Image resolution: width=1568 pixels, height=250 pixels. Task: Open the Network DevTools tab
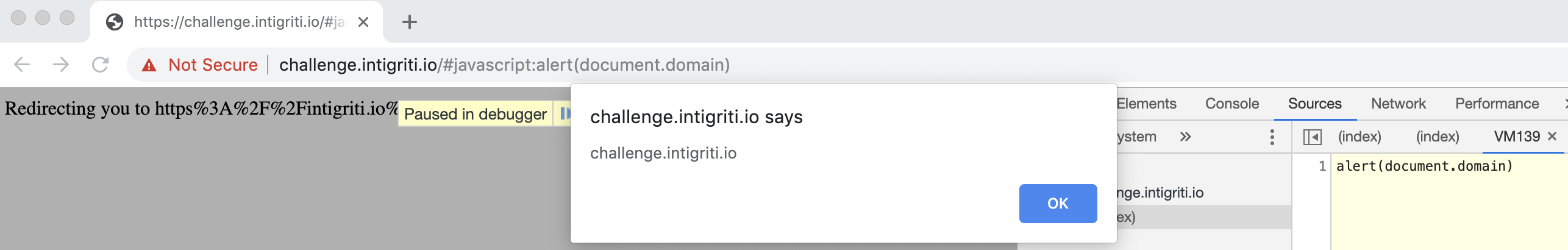(1399, 104)
